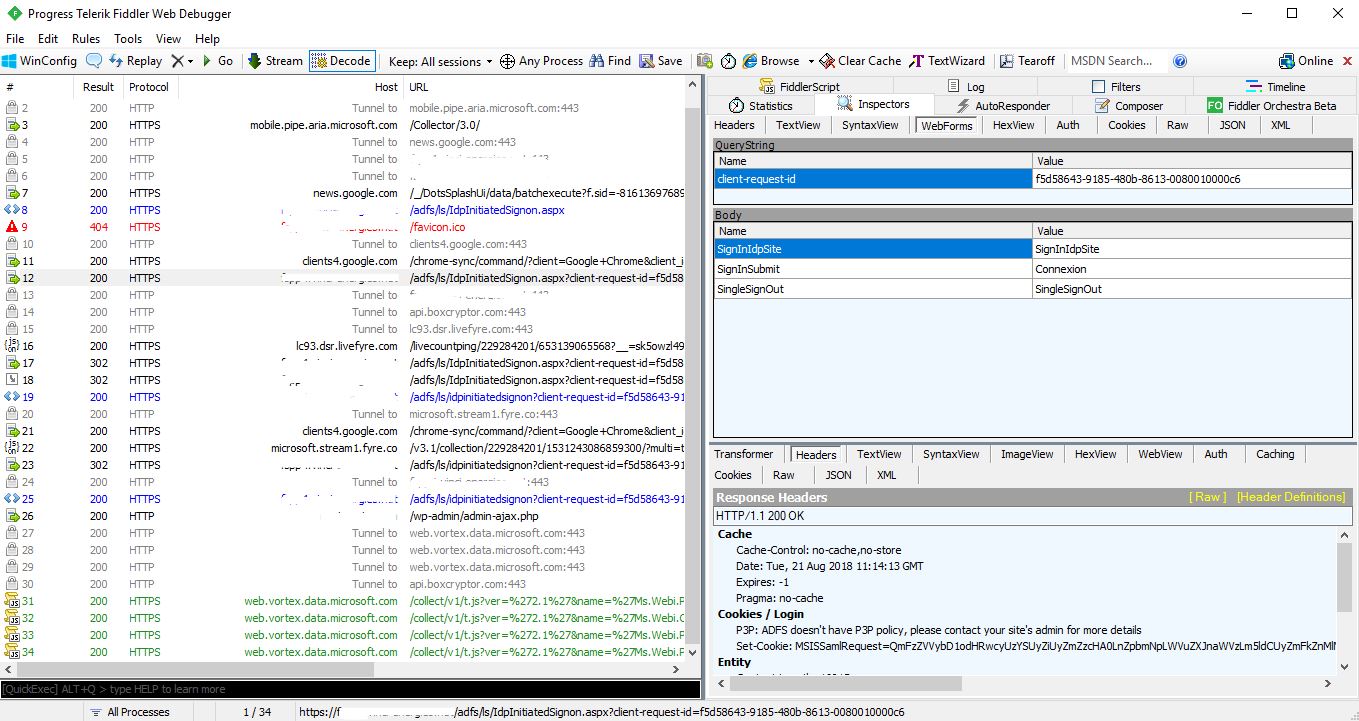The height and width of the screenshot is (721, 1359).
Task: Click the camera screenshot icon
Action: tap(705, 61)
